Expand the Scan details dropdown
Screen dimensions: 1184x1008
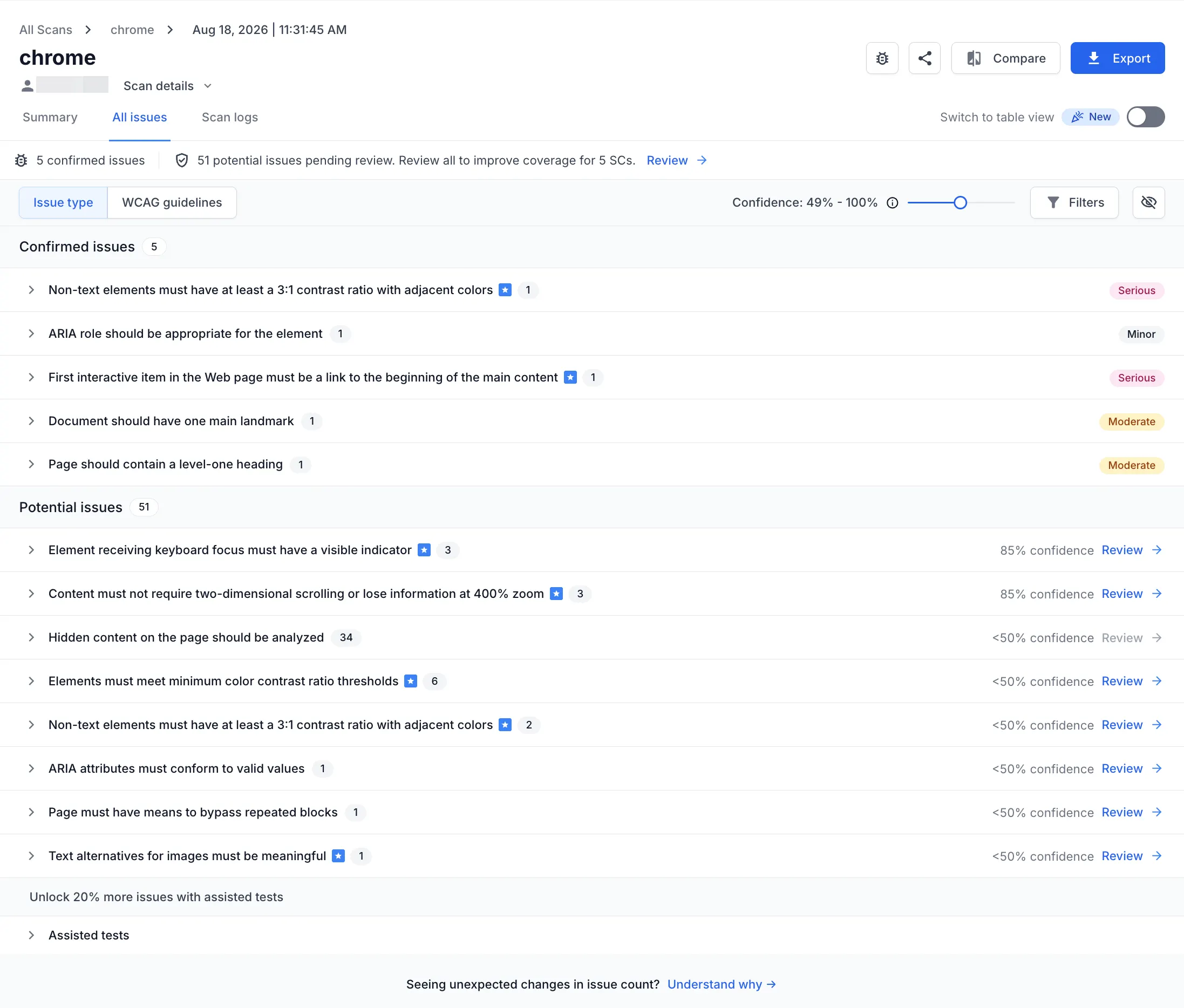click(x=167, y=86)
